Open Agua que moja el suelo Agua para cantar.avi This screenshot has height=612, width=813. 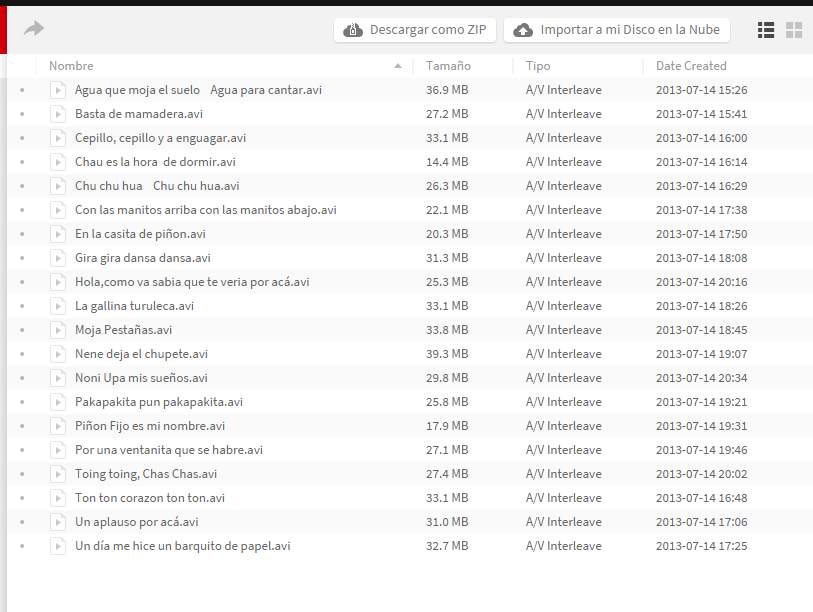(x=198, y=90)
